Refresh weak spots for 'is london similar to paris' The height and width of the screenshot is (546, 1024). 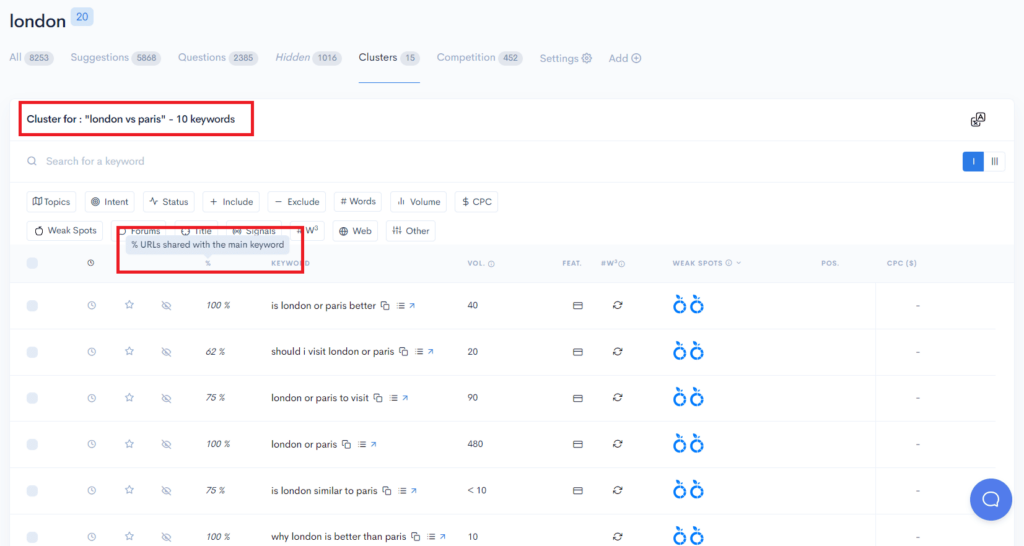tap(617, 490)
